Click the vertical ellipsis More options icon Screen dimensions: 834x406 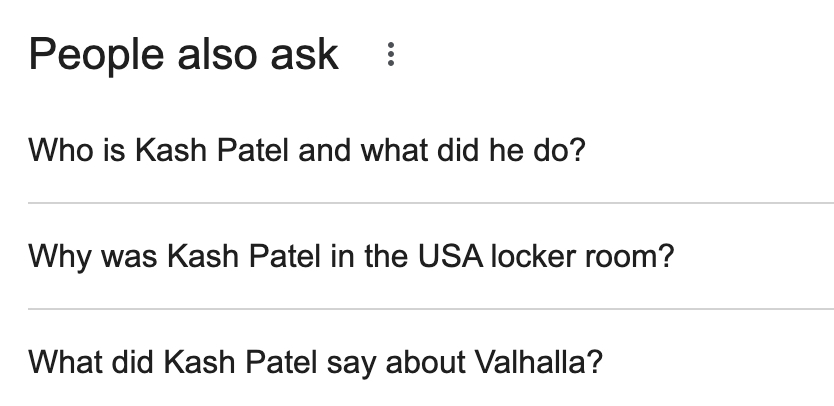390,55
